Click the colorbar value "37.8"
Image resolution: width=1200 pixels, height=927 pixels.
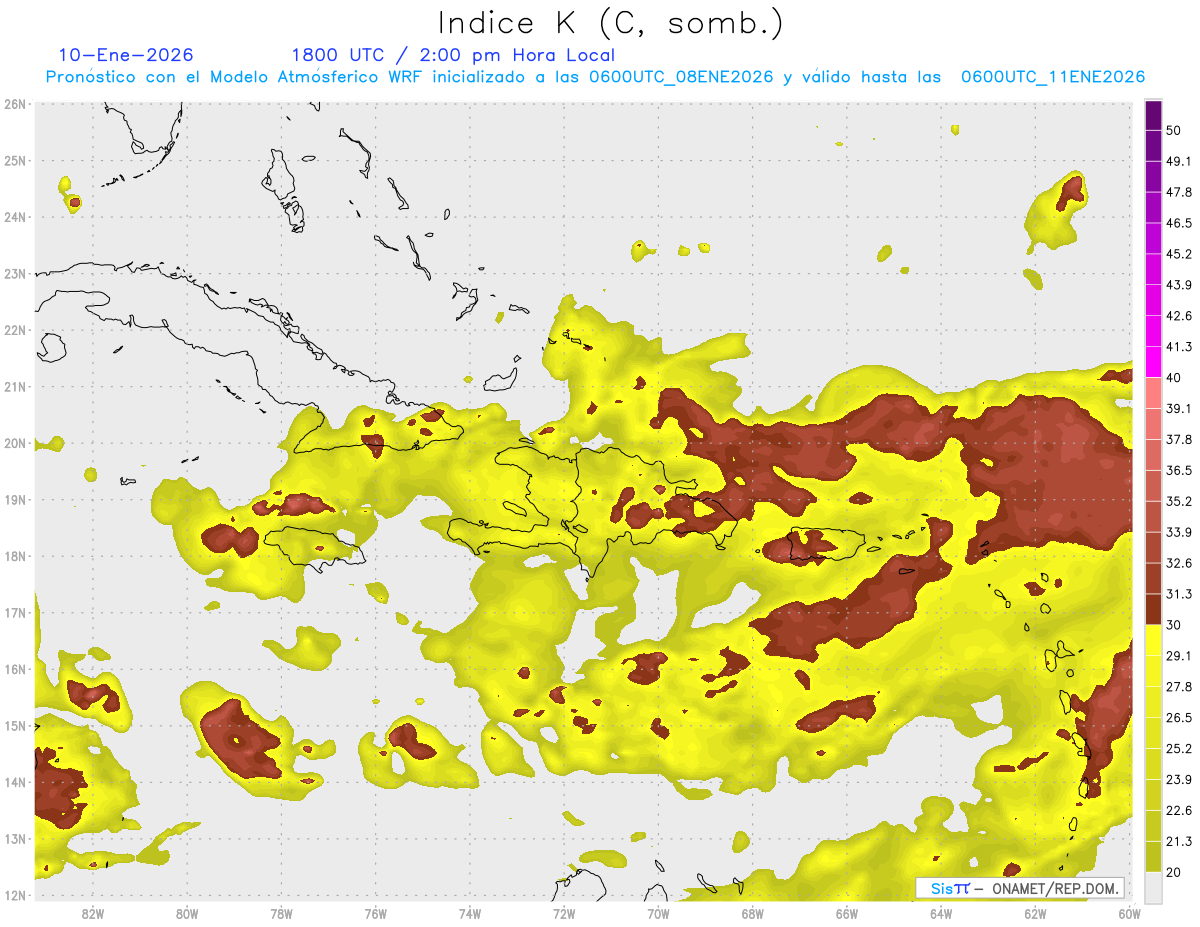coord(1178,439)
